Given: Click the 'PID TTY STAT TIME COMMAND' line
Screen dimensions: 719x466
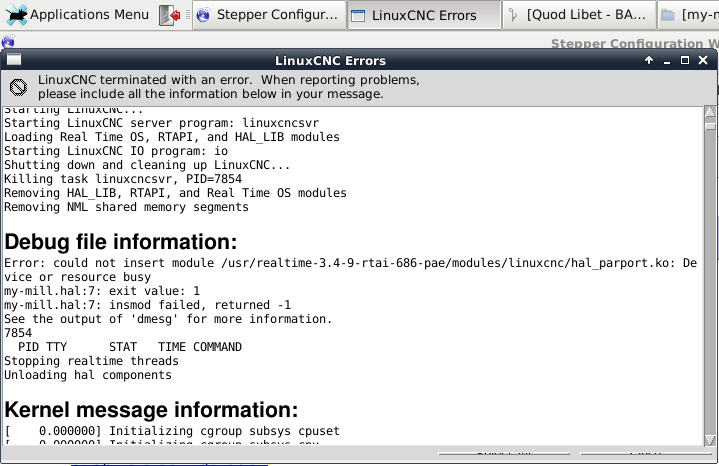Looking at the screenshot, I should (130, 347).
